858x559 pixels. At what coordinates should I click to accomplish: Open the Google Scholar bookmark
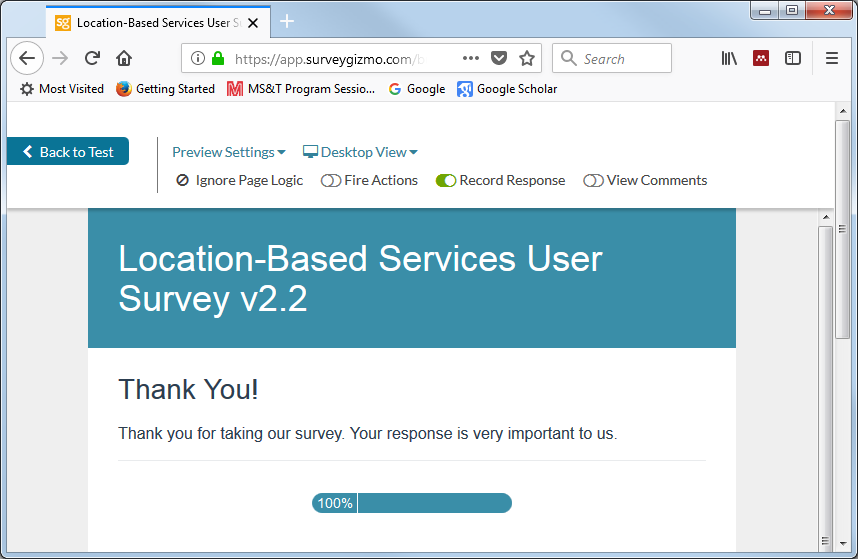[507, 89]
